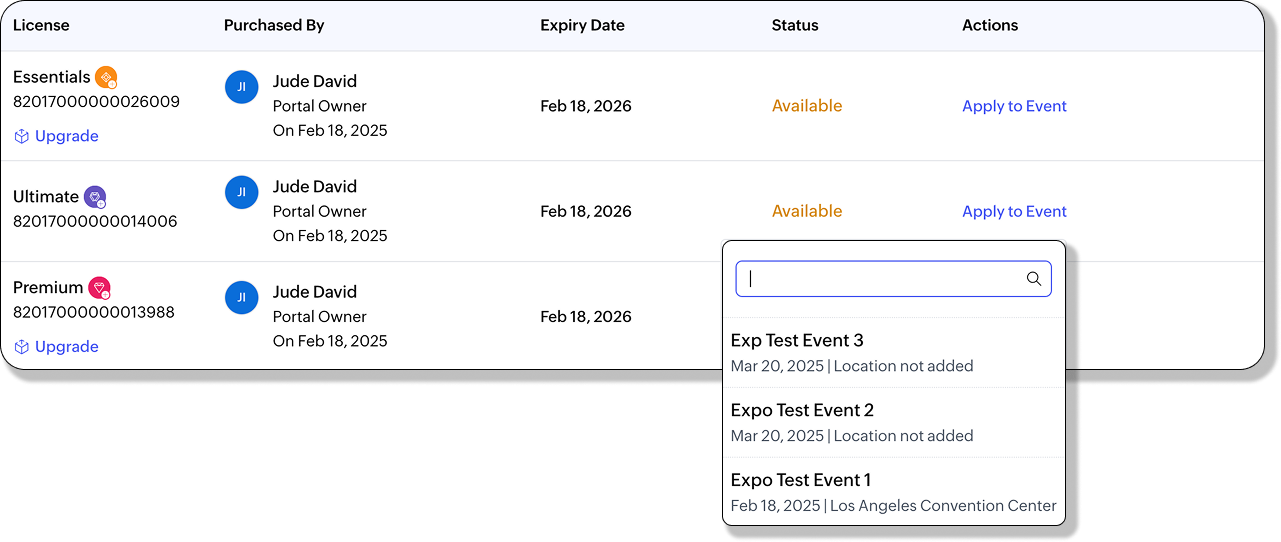Image resolution: width=1281 pixels, height=542 pixels.
Task: Click the Upgrade link under Premium license
Action: tap(66, 347)
